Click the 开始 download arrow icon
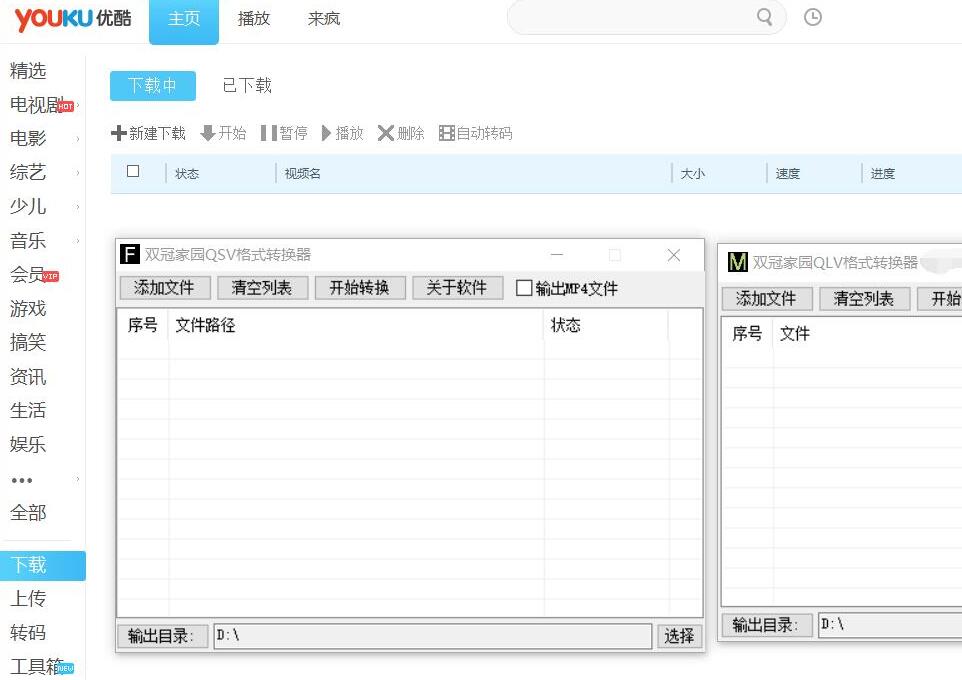The height and width of the screenshot is (680, 962). tap(206, 133)
